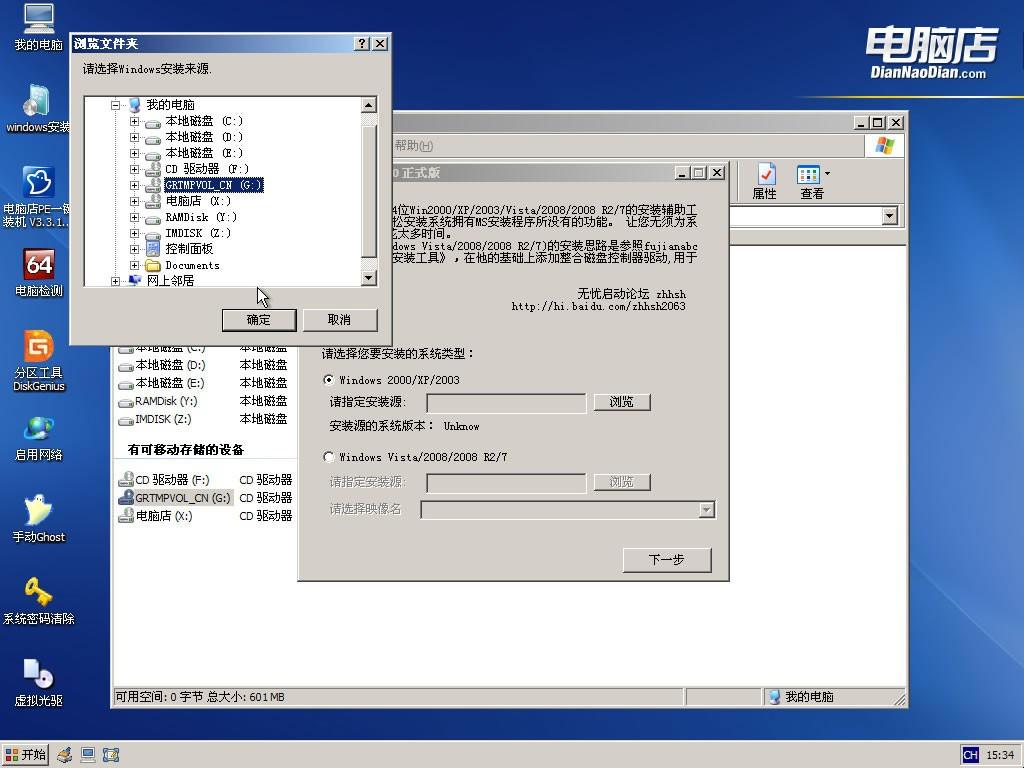Open the 查看 view toolbar icon
Screen dimensions: 1024x768
(812, 181)
